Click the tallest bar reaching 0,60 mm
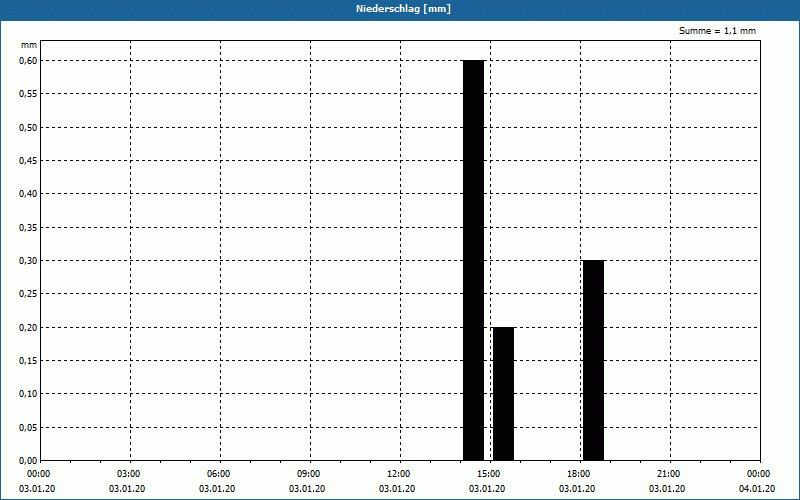This screenshot has width=800, height=500. tap(473, 260)
